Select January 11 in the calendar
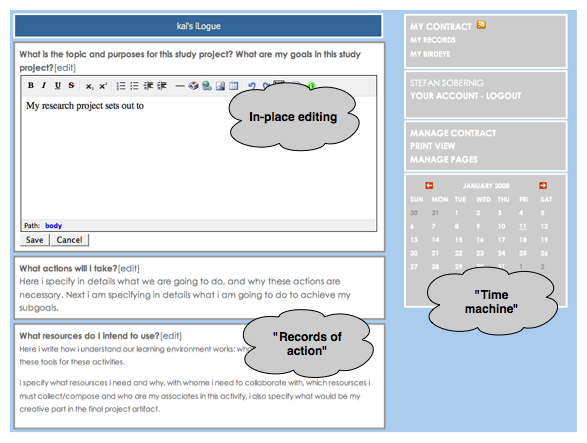Image resolution: width=587 pixels, height=443 pixels. tap(523, 226)
